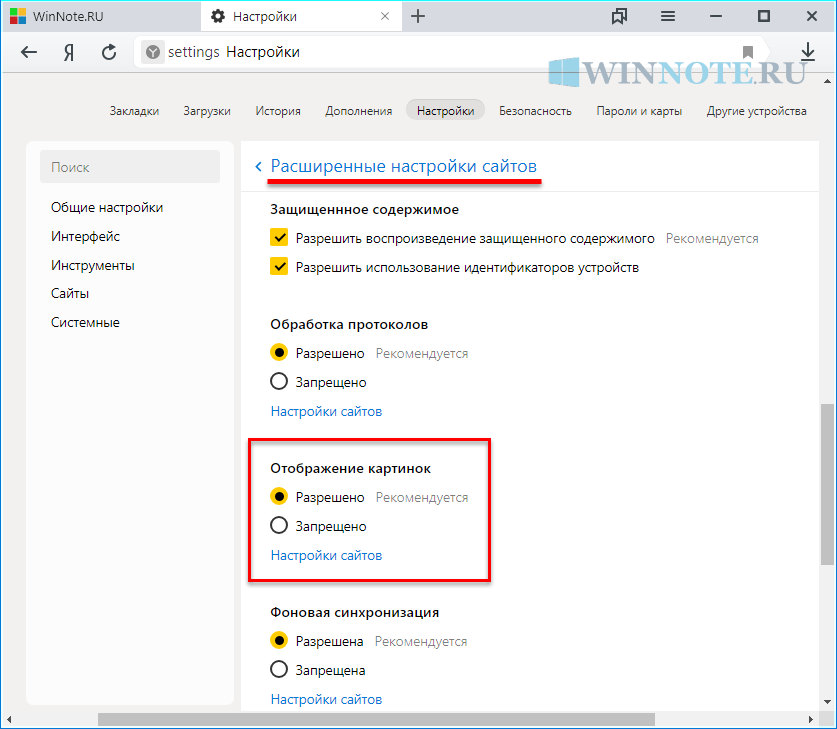Open the "Безопасность" settings tab

click(535, 111)
